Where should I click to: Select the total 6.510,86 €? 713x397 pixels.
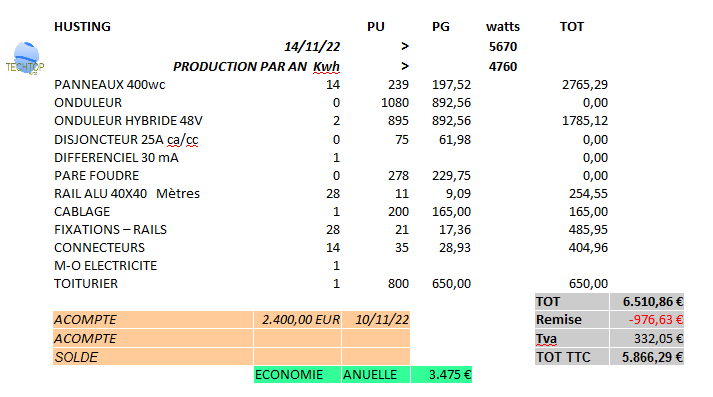click(647, 302)
